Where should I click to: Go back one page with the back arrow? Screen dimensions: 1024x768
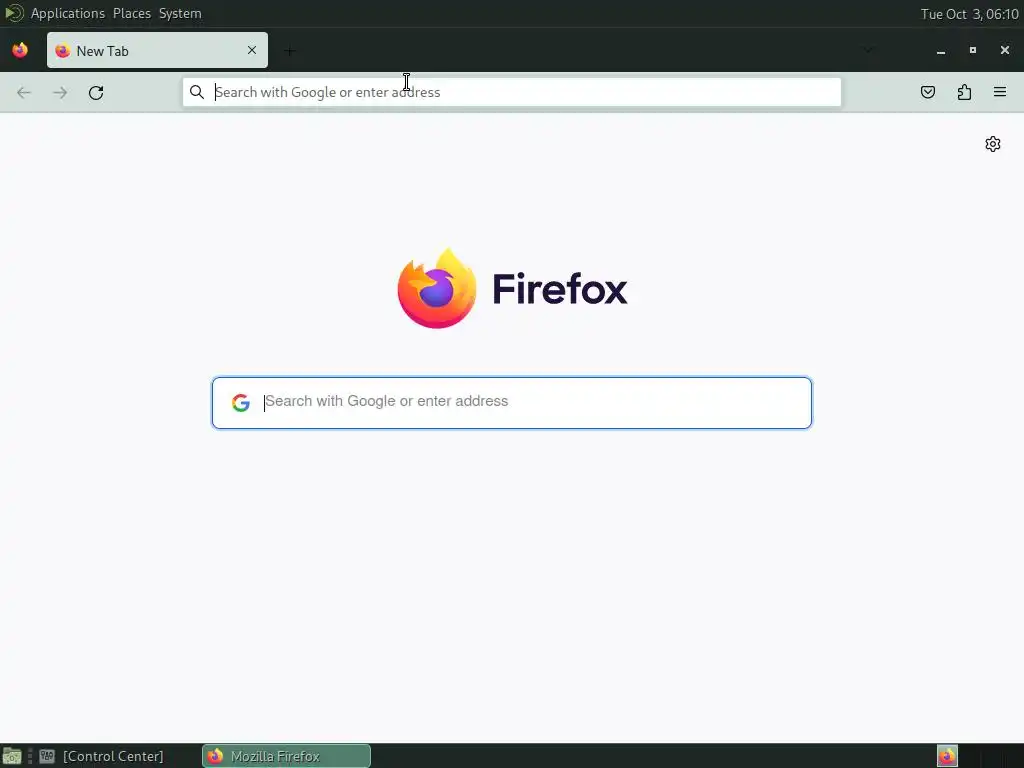point(24,93)
